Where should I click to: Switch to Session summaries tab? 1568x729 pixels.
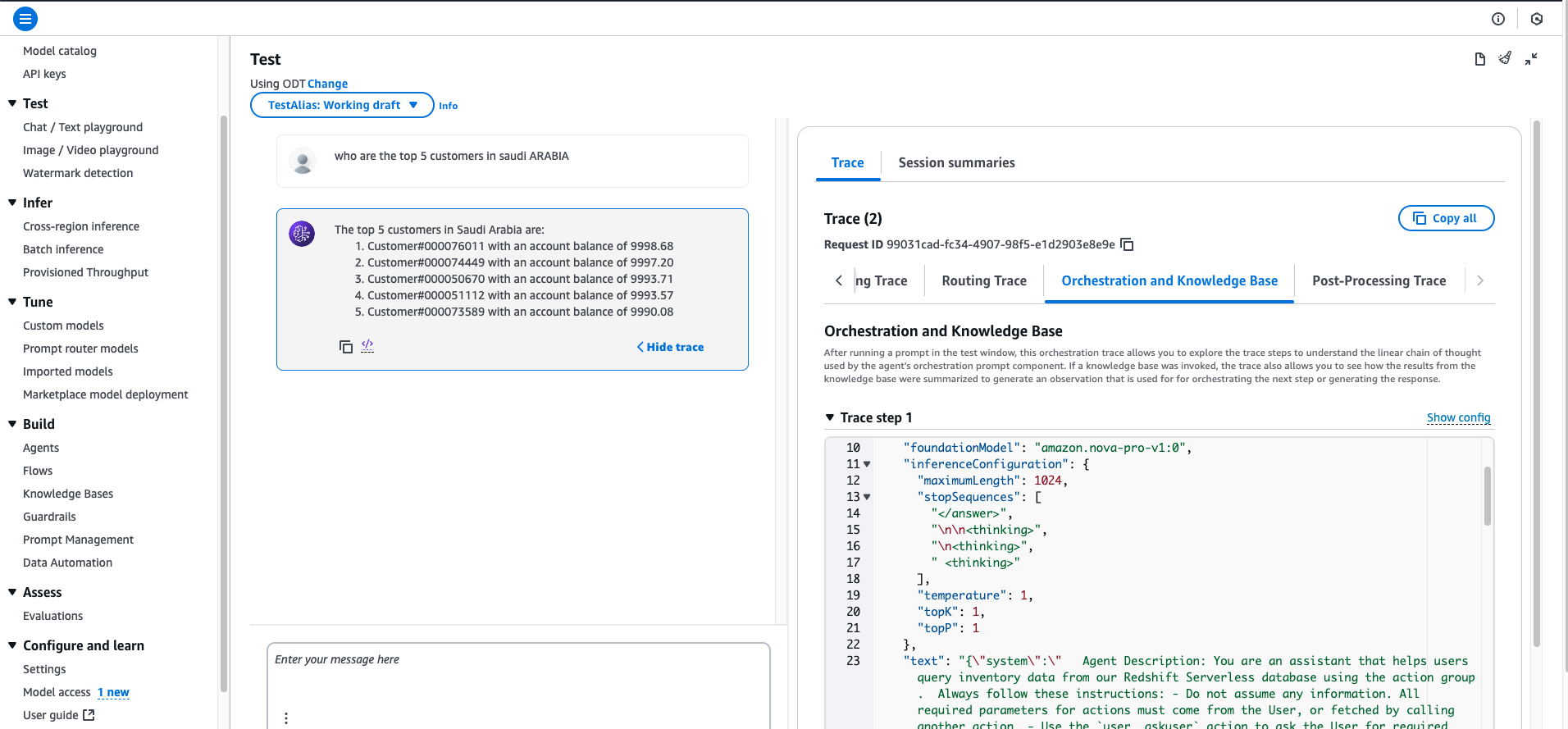coord(956,162)
